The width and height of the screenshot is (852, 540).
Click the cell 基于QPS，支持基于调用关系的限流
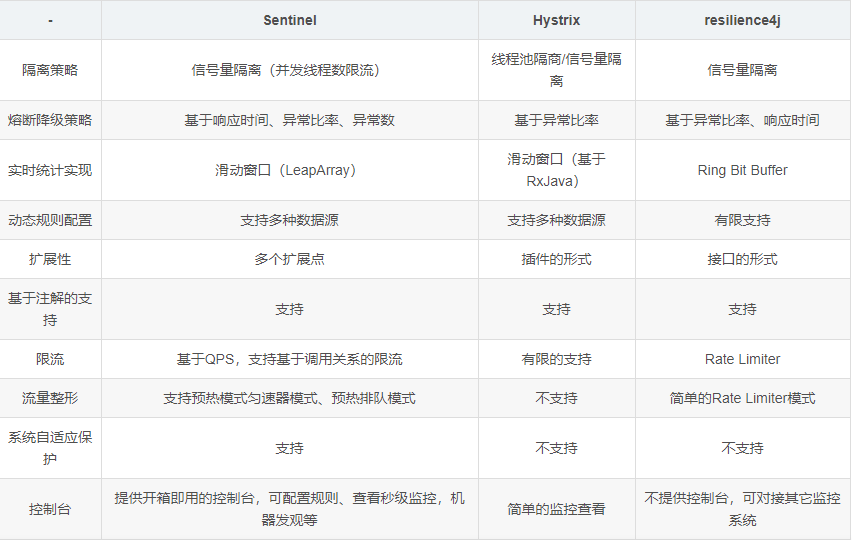290,359
